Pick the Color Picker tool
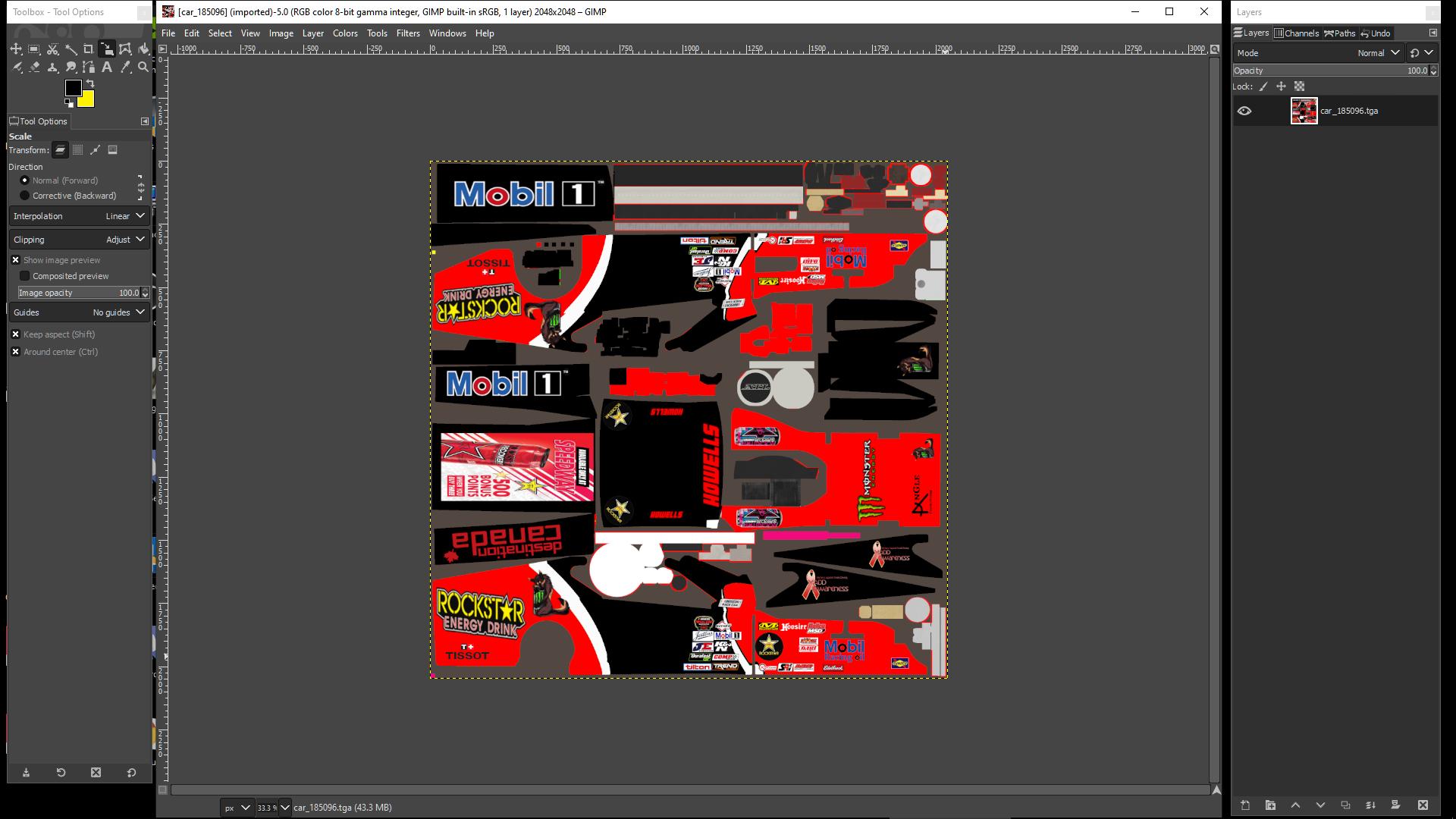 126,67
